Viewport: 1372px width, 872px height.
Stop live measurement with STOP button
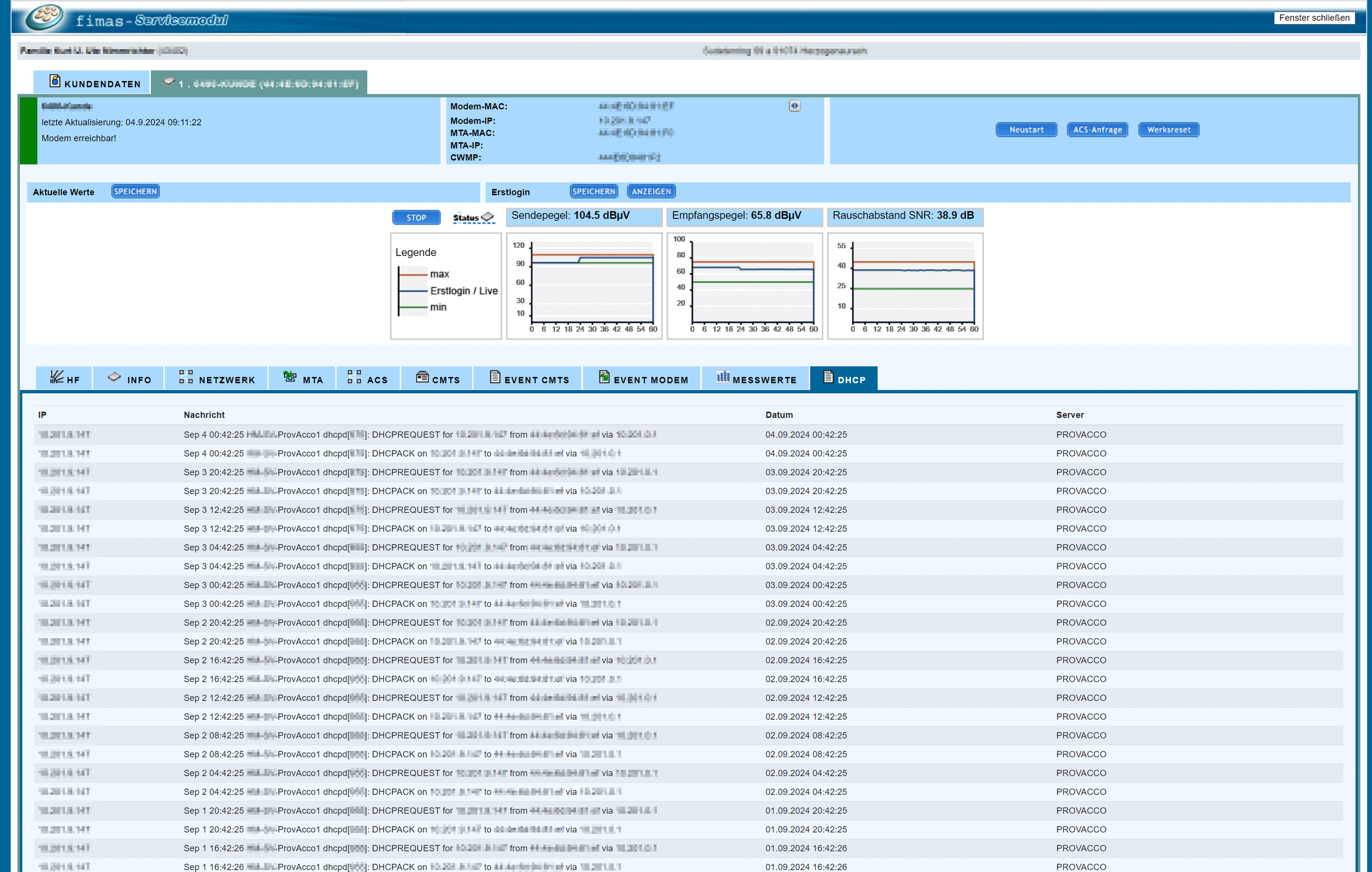pyautogui.click(x=416, y=218)
